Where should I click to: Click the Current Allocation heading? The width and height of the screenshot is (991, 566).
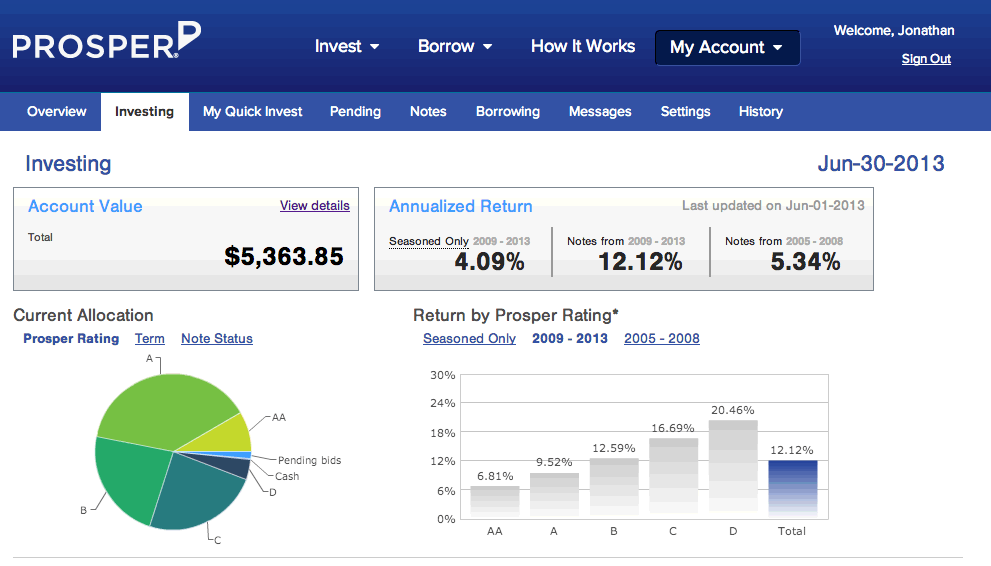tap(83, 315)
